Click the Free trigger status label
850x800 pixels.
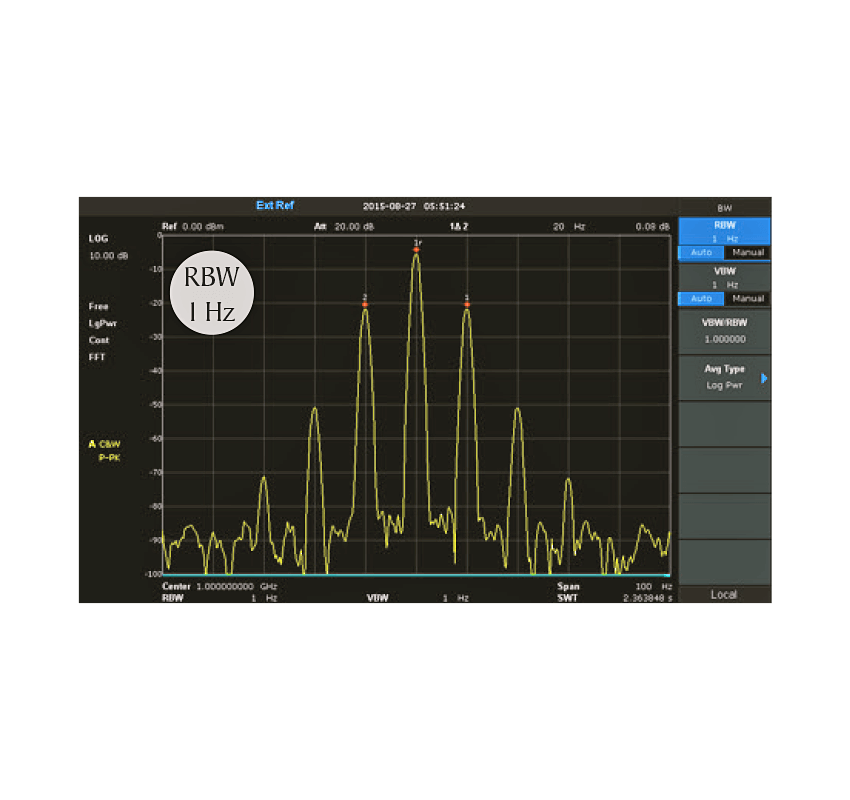pyautogui.click(x=98, y=306)
